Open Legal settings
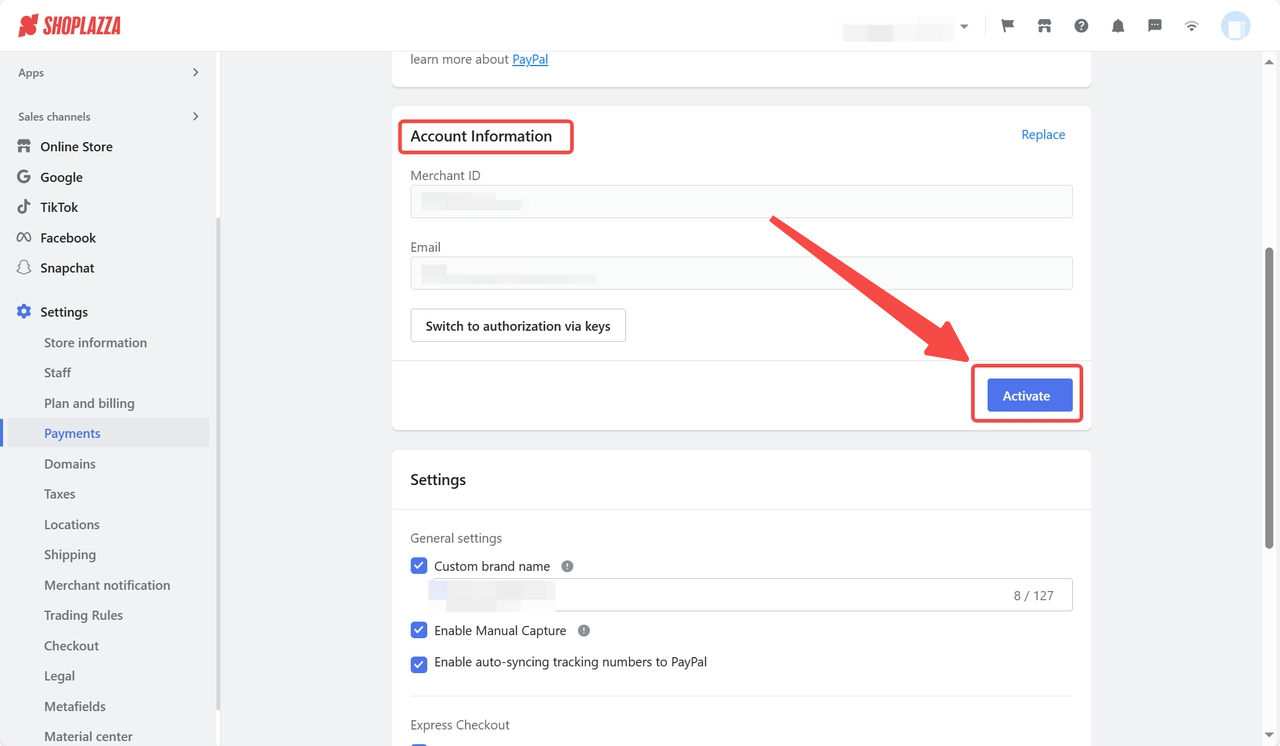 59,676
